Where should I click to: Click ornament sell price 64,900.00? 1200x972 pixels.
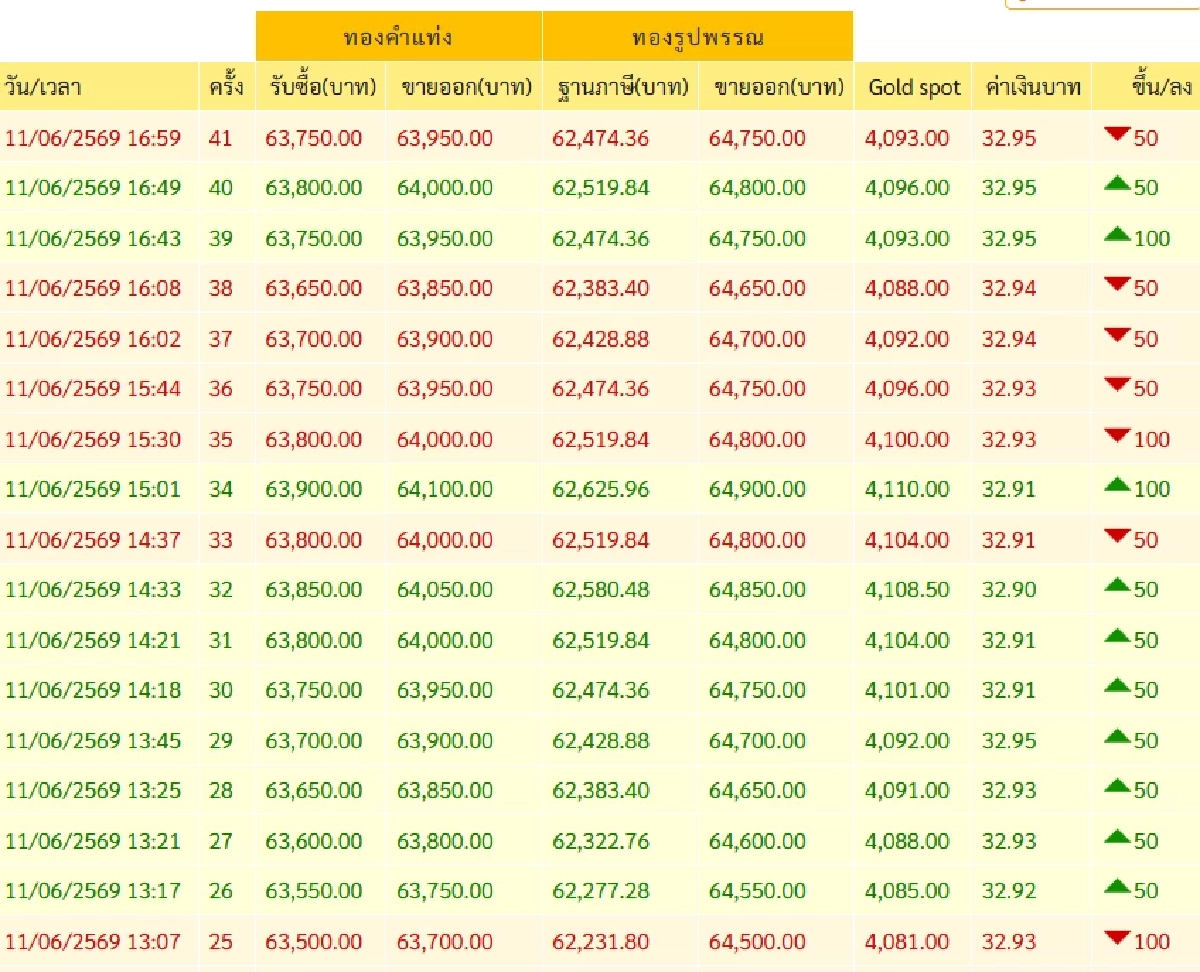757,489
